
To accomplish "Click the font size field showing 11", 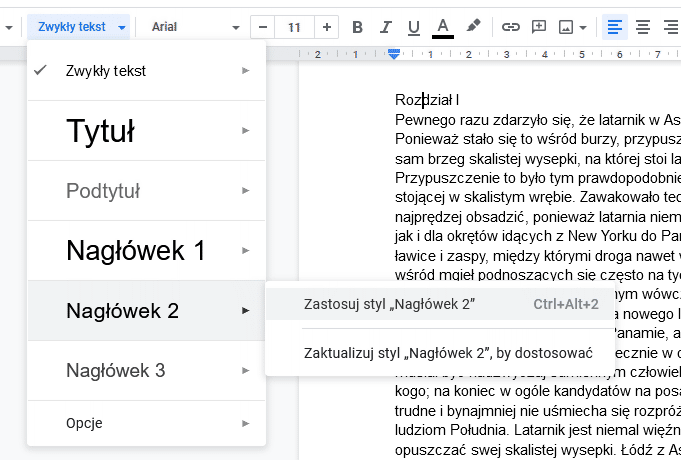I will pyautogui.click(x=295, y=27).
